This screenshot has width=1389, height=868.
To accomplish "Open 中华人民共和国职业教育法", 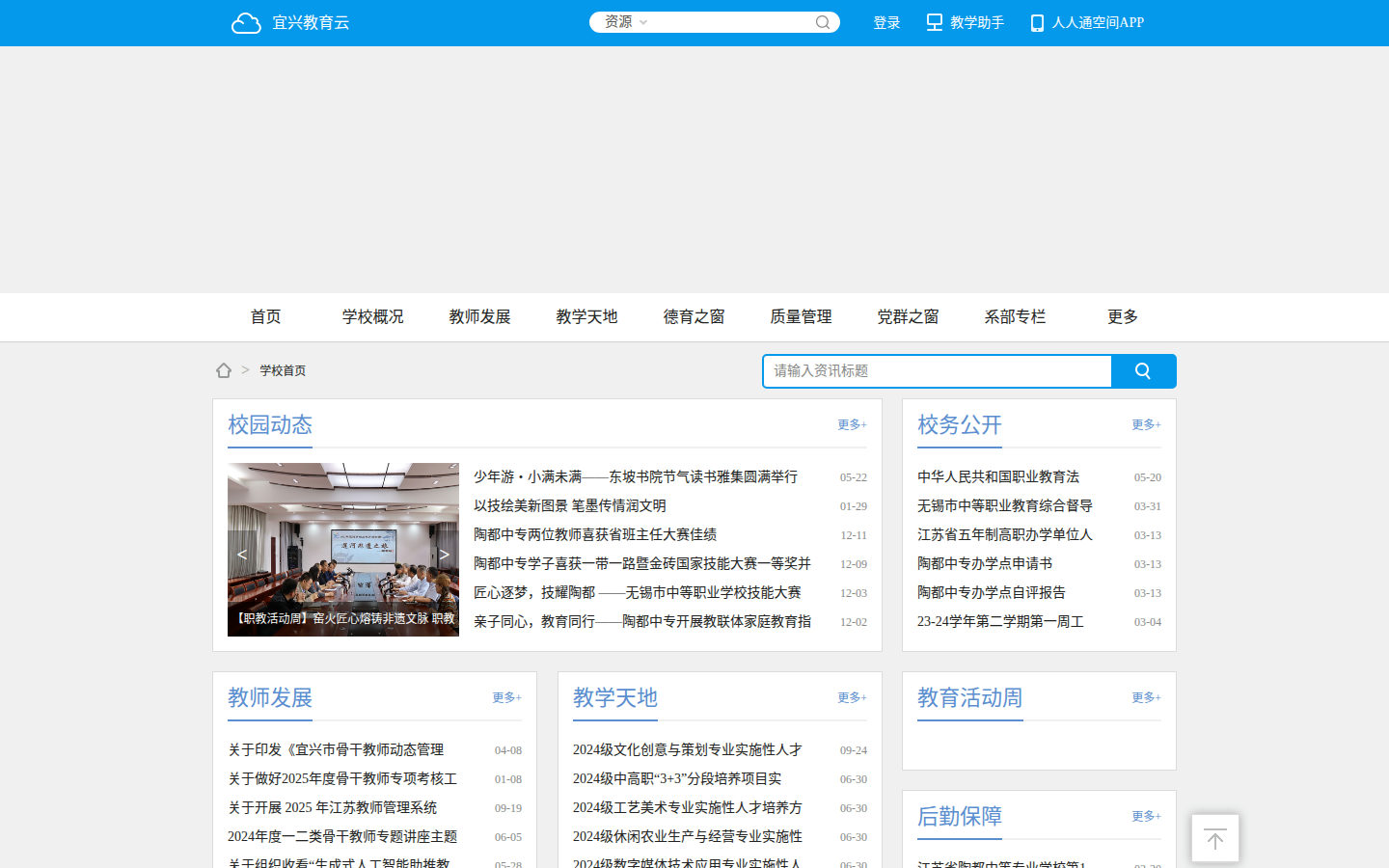I will pyautogui.click(x=998, y=477).
